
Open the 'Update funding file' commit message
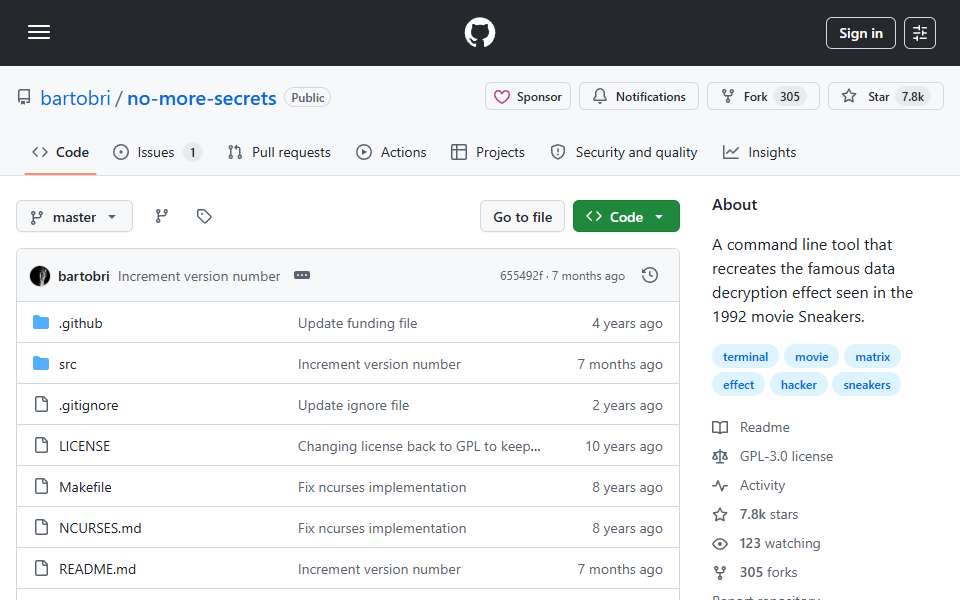pos(358,323)
